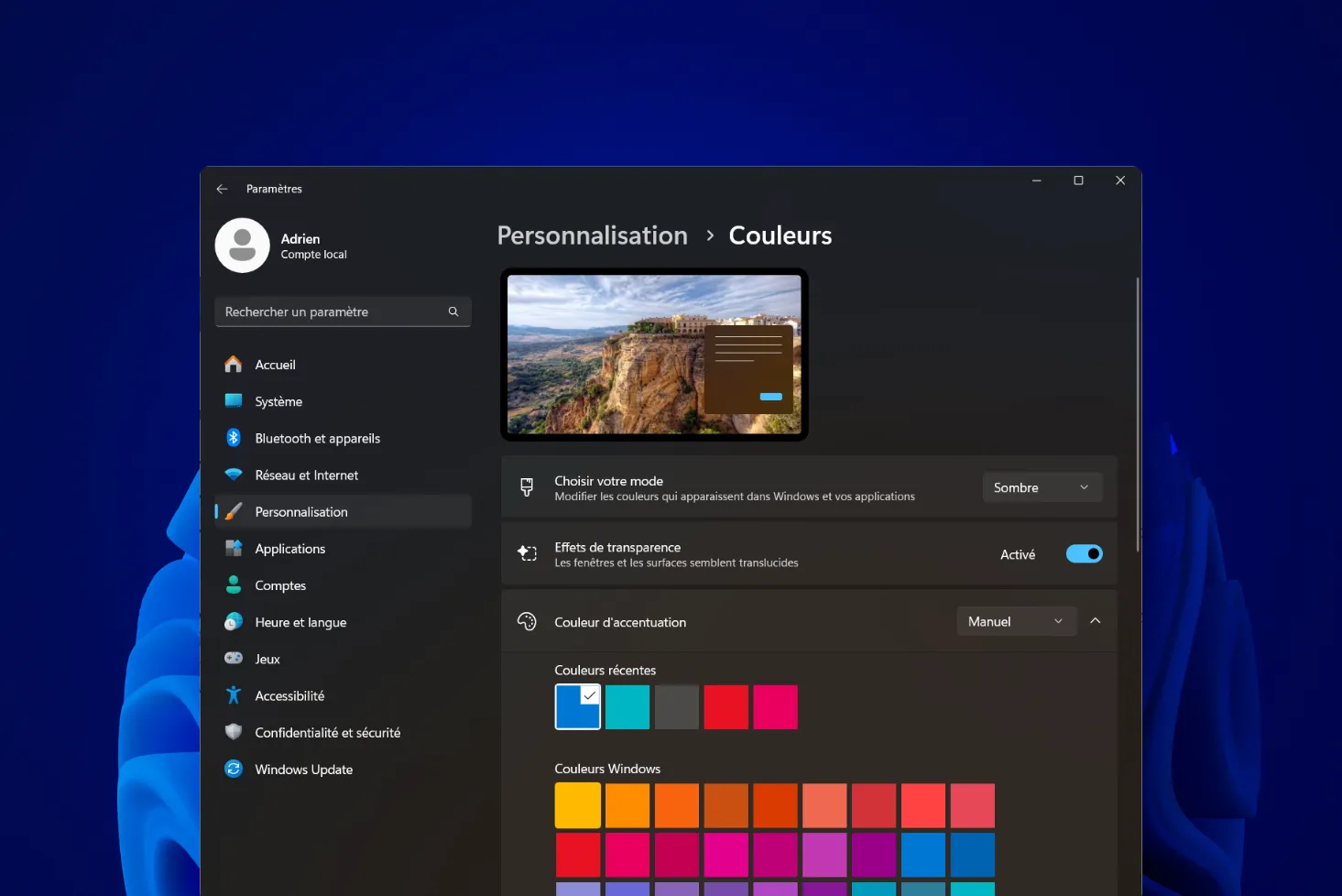Open Accueil settings page
This screenshot has width=1342, height=896.
(343, 365)
